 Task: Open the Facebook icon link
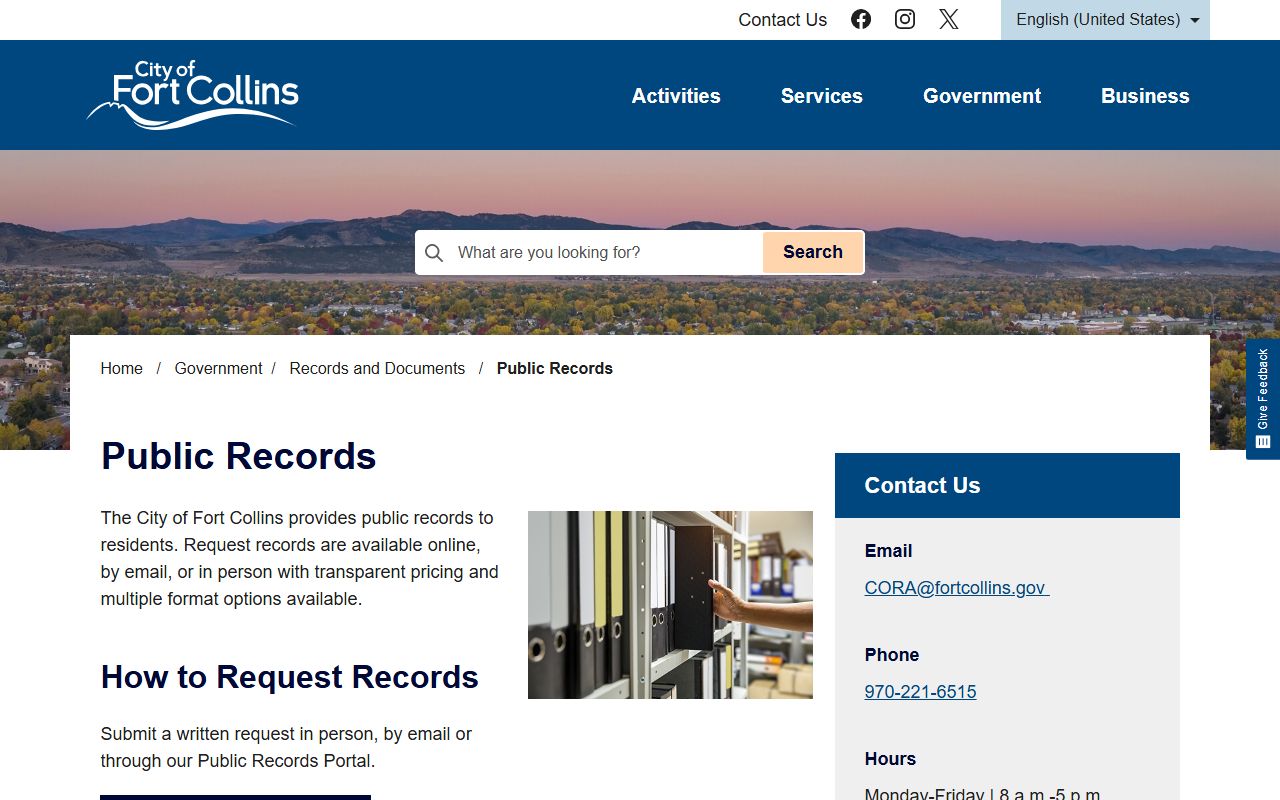(861, 19)
